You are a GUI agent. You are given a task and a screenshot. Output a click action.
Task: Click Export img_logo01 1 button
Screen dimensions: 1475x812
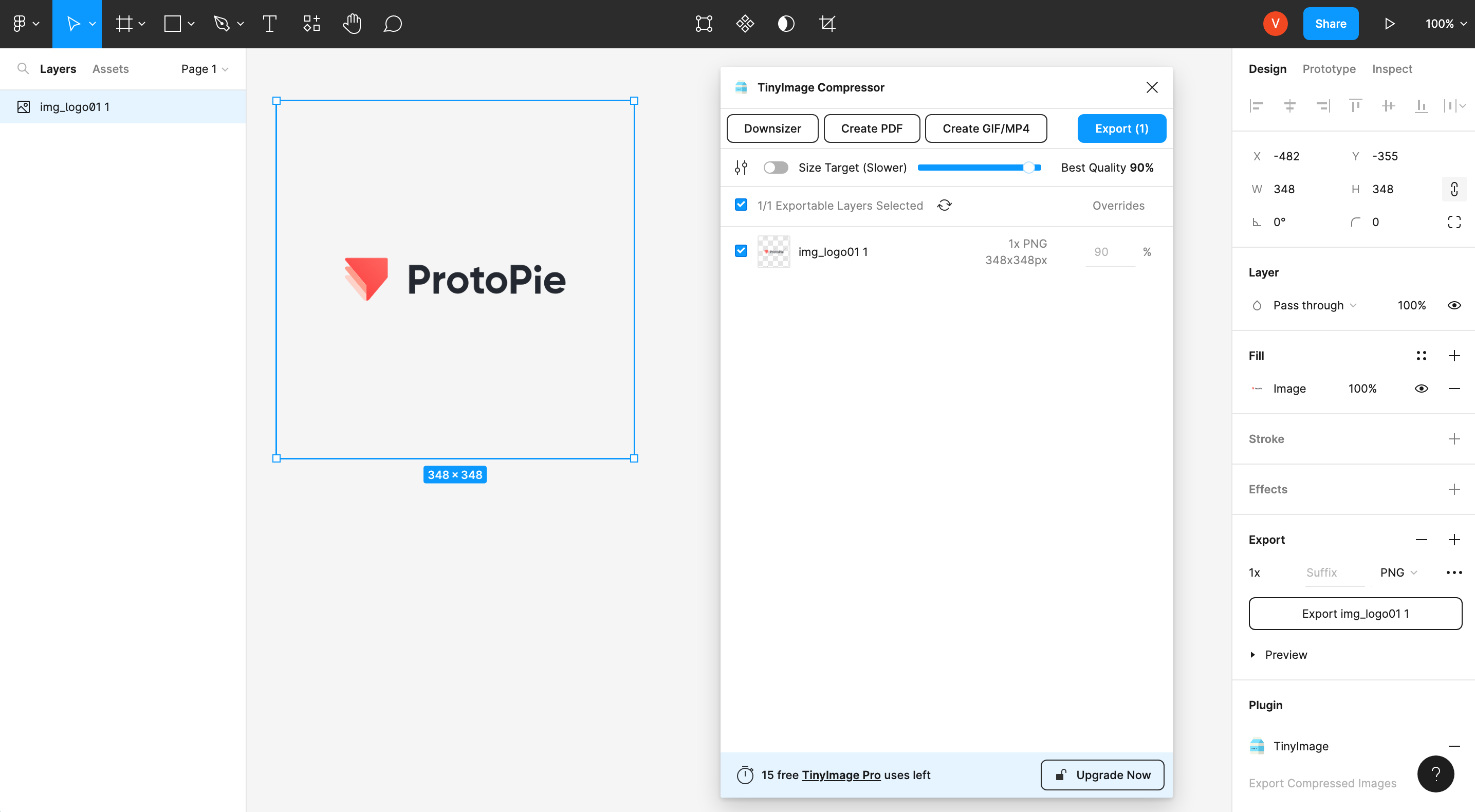(1355, 613)
